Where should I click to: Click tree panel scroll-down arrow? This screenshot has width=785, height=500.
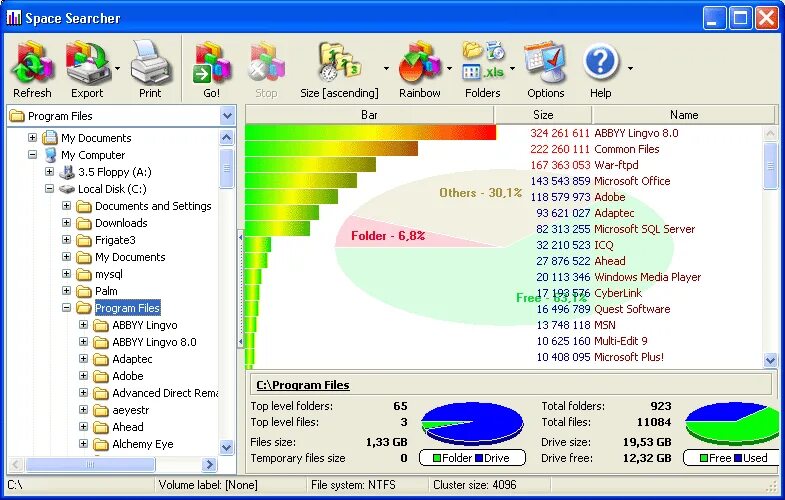[227, 447]
